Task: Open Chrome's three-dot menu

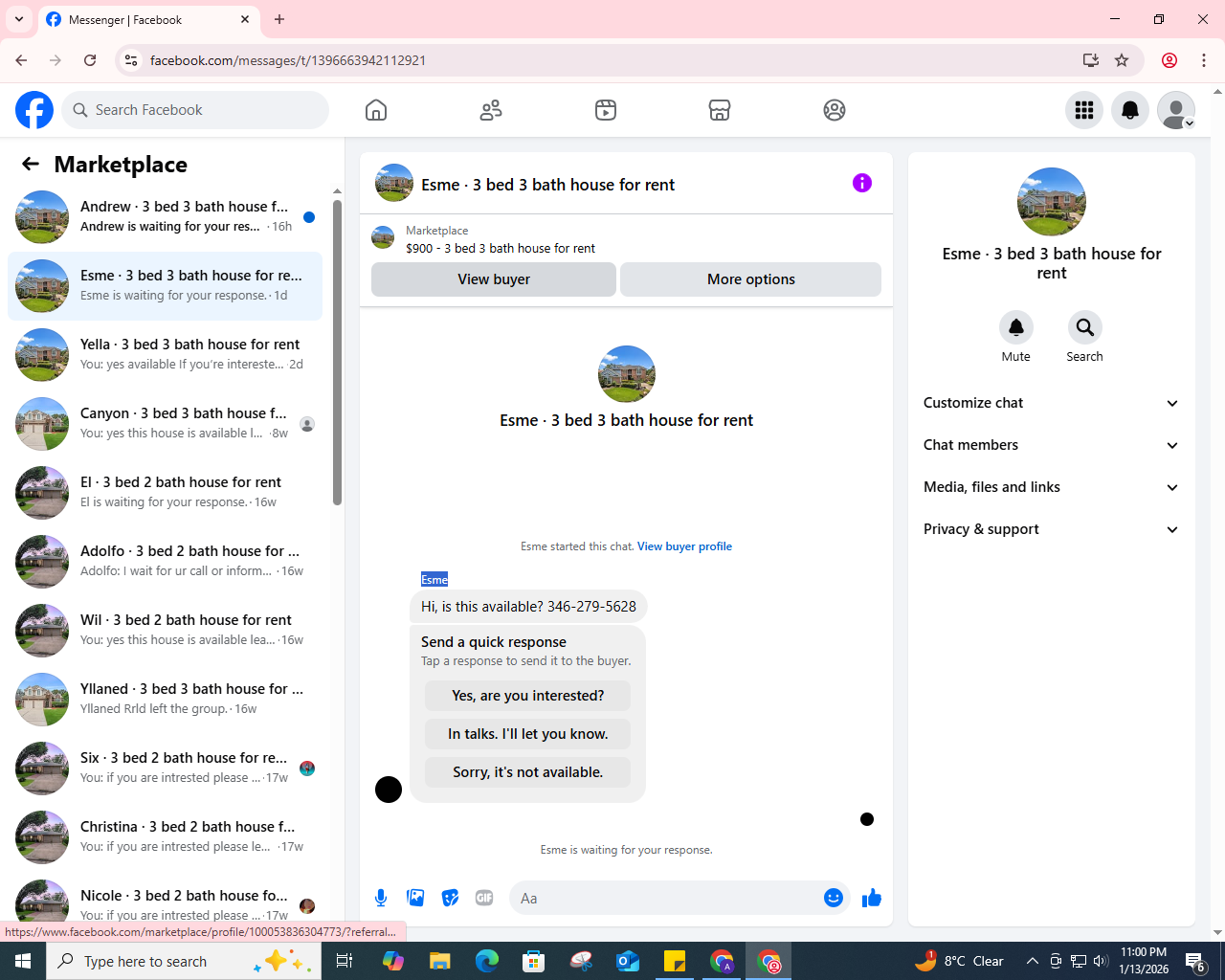Action: (x=1204, y=60)
